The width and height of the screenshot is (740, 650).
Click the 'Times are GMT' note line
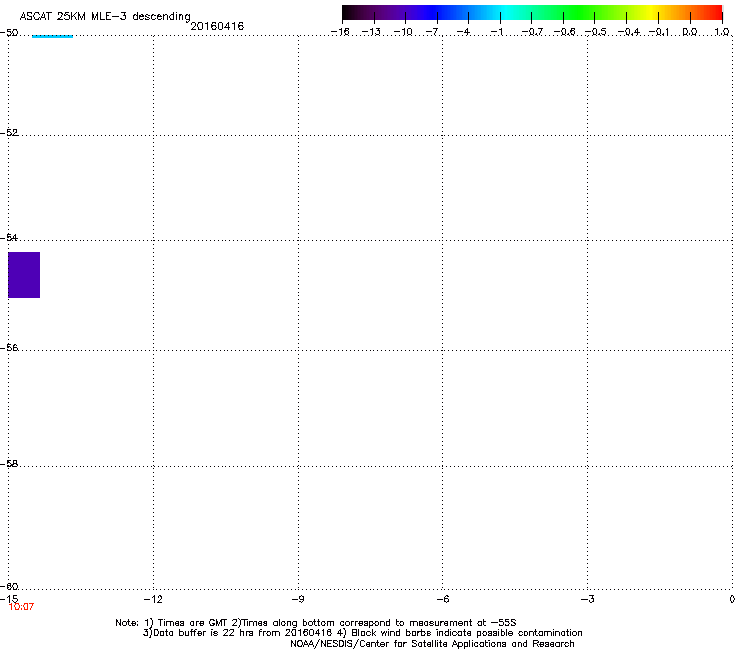[316, 623]
